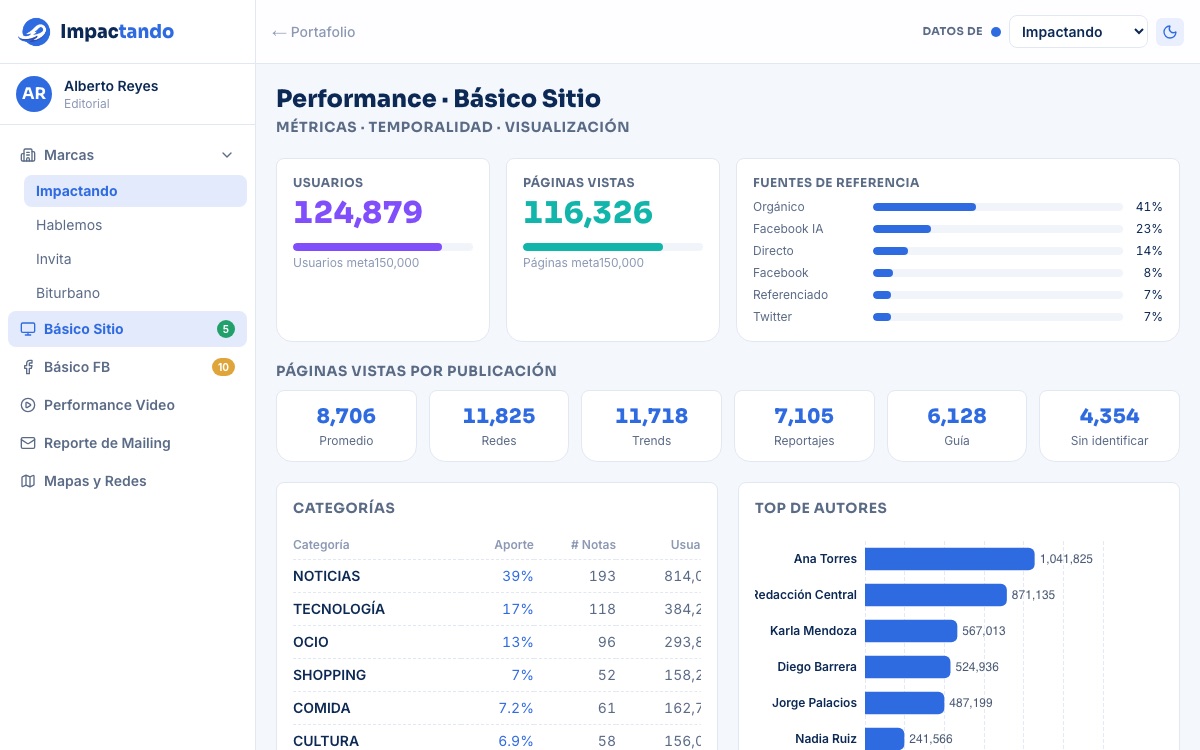Click the Marcas building icon

coord(28,155)
